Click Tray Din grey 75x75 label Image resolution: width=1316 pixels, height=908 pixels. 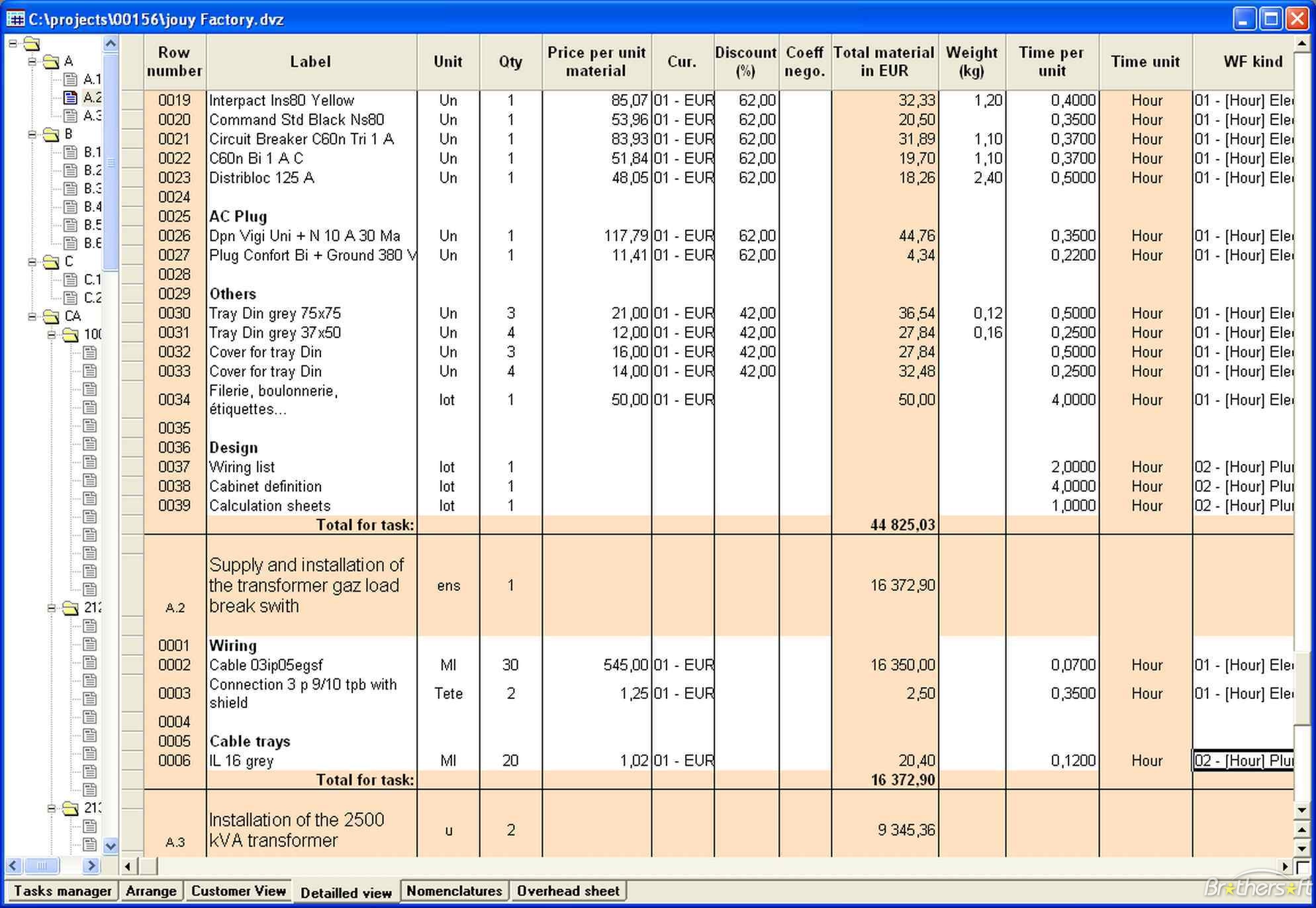[x=311, y=313]
